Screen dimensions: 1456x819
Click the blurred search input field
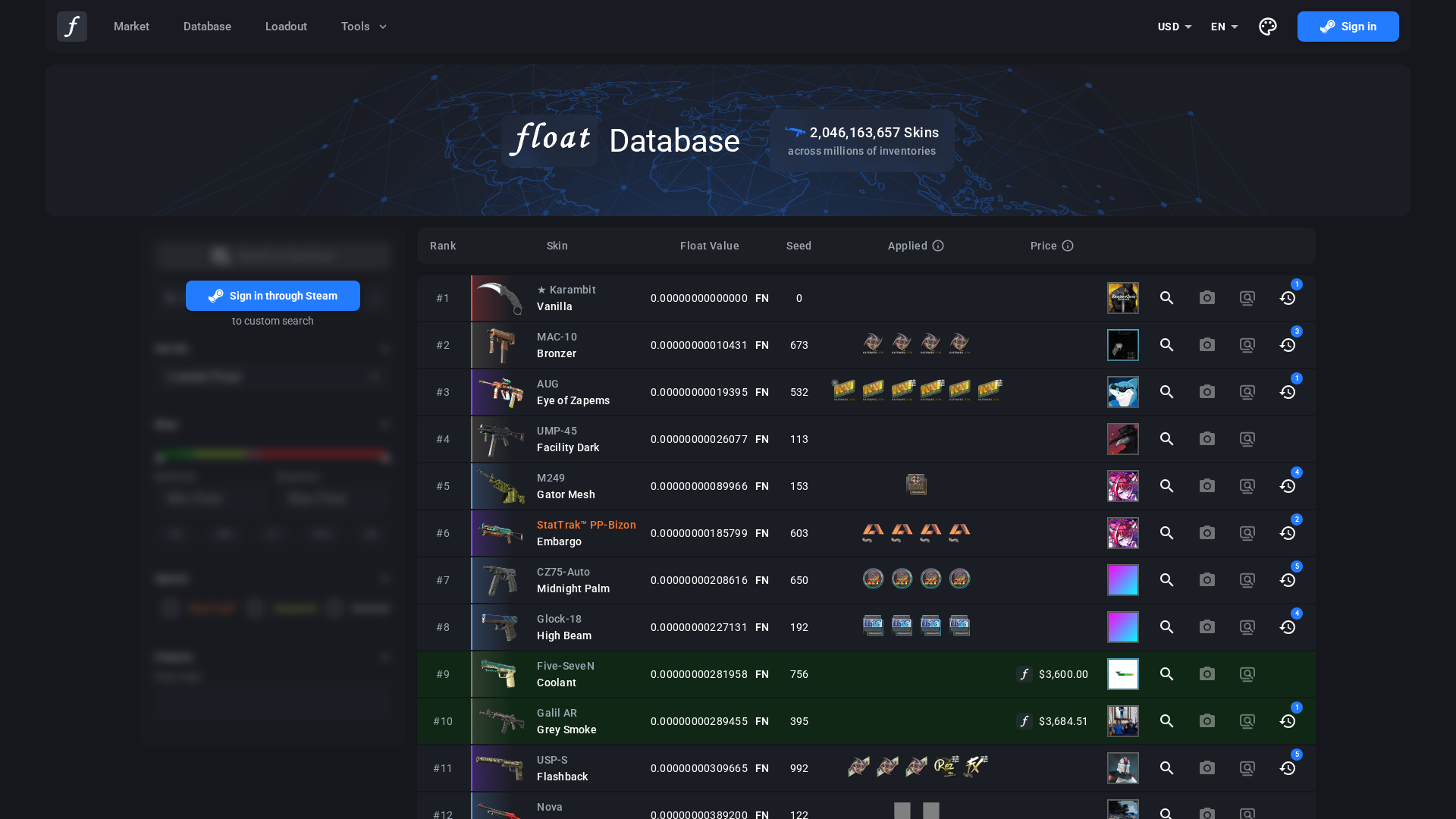(x=273, y=256)
